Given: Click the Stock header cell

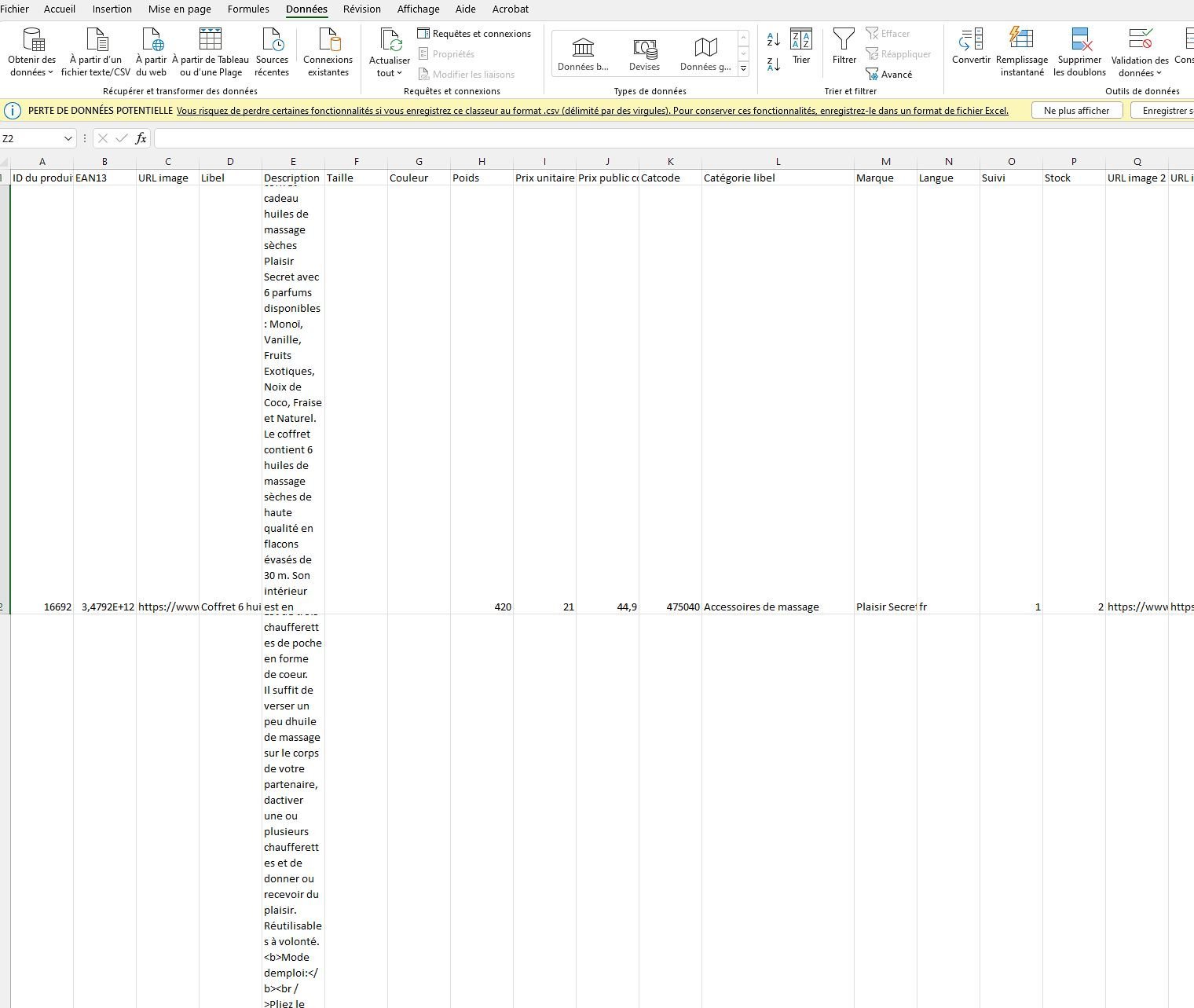Looking at the screenshot, I should click(1074, 178).
